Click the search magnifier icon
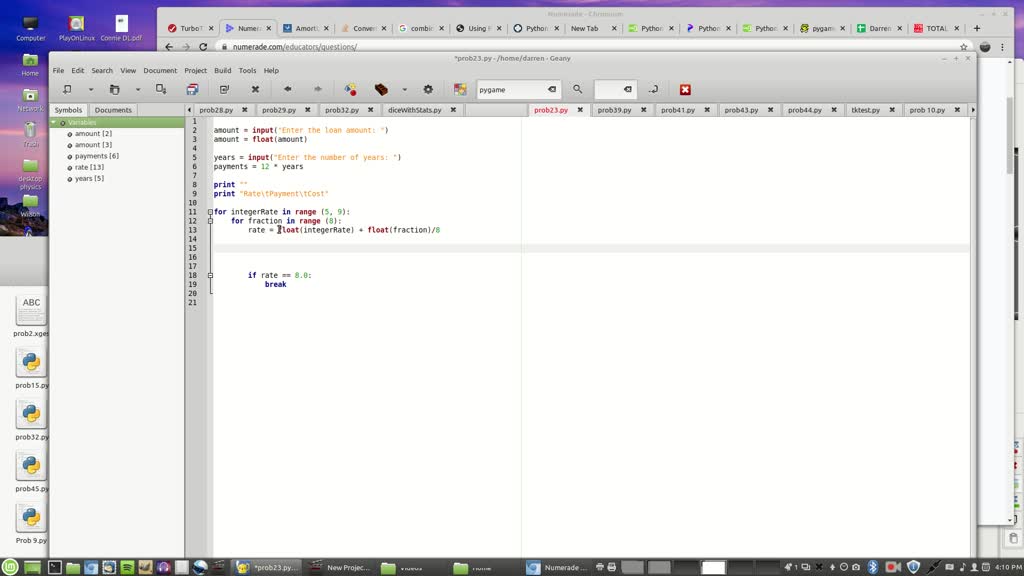The height and width of the screenshot is (576, 1024). pyautogui.click(x=577, y=89)
